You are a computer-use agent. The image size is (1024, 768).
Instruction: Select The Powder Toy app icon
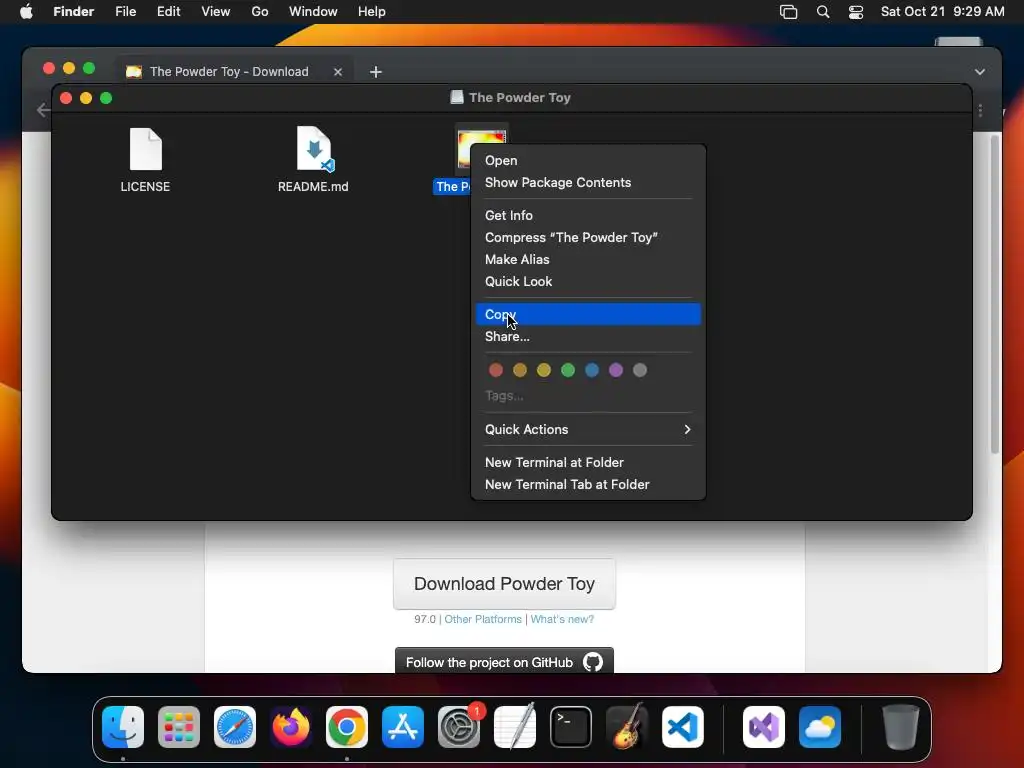point(481,149)
